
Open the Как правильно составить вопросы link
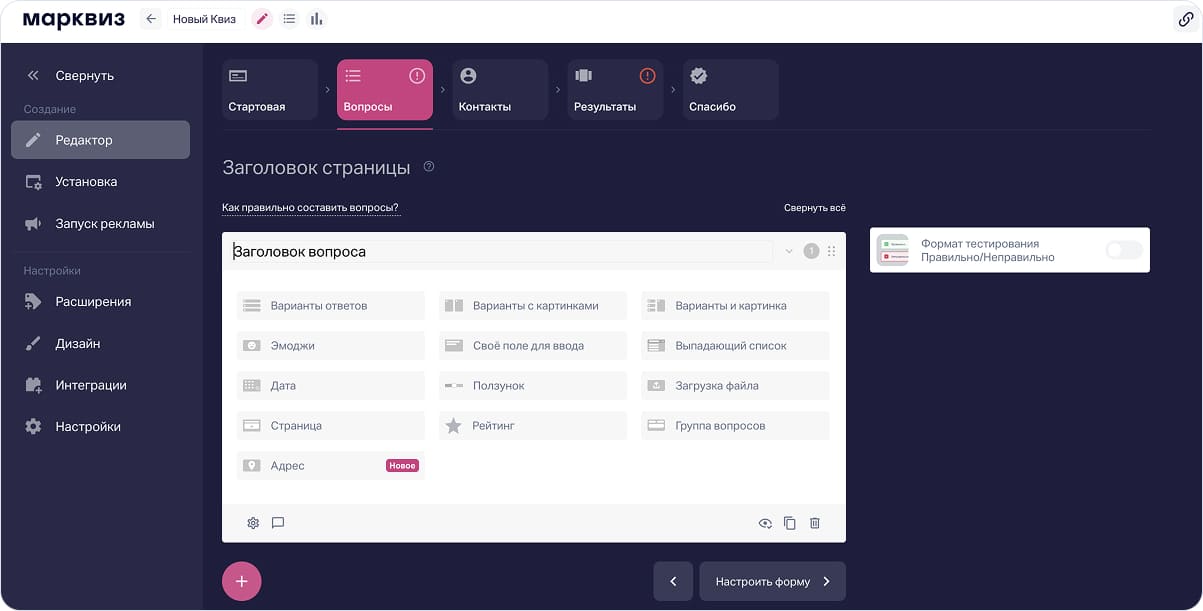coord(311,208)
